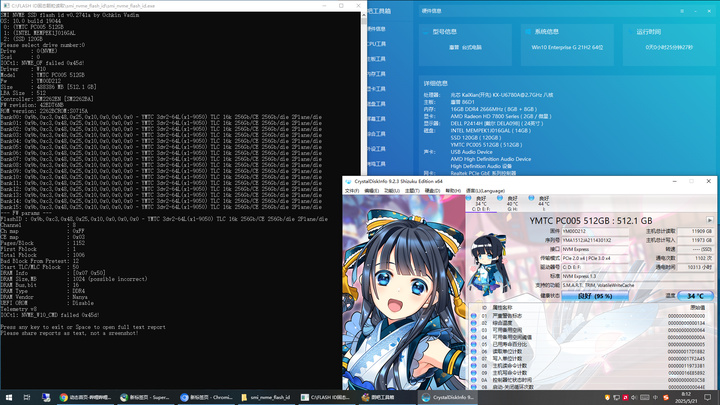Click the CrystalDiskInfo title bar icon
The image size is (720, 405).
[349, 181]
